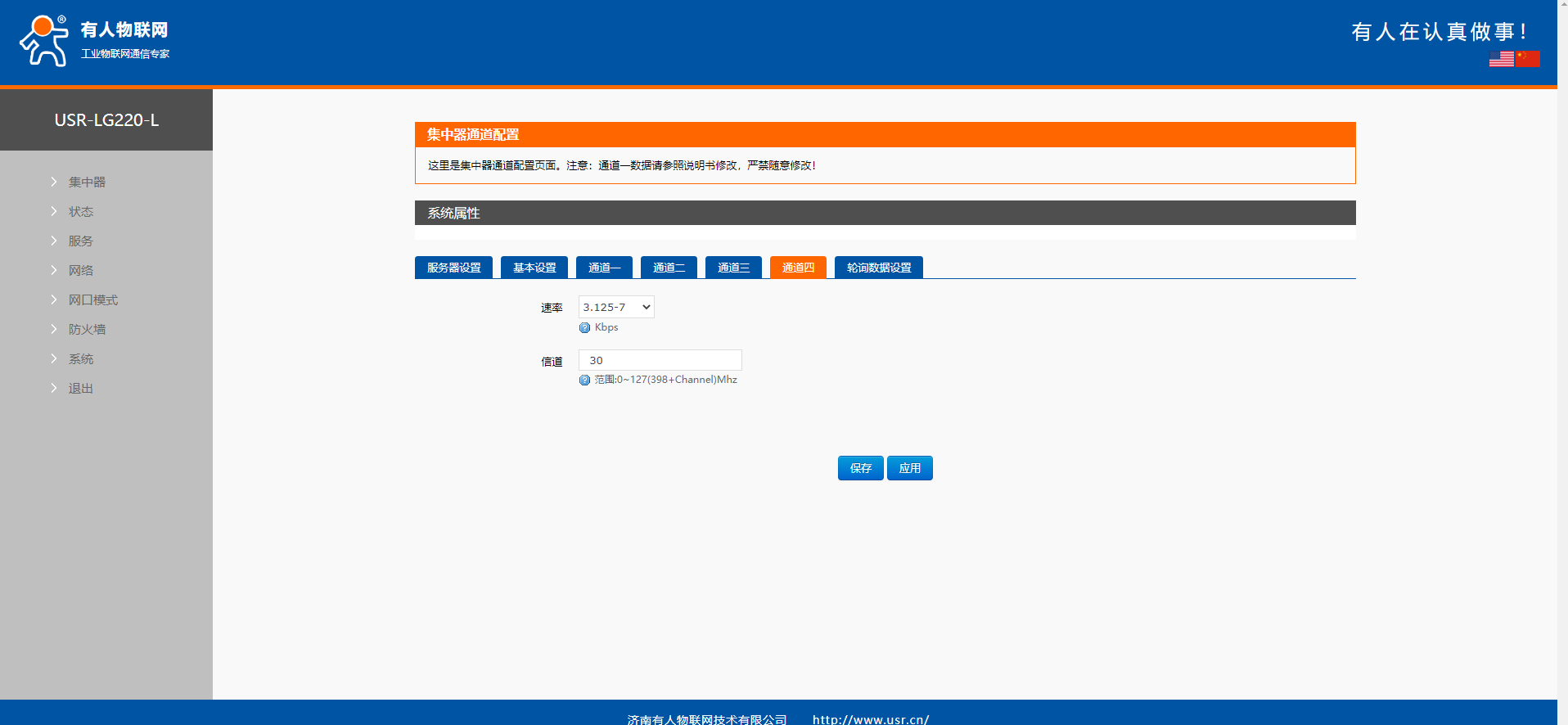Open the www.usr.cn footer link
Viewport: 1568px width, 725px height.
pyautogui.click(x=871, y=719)
